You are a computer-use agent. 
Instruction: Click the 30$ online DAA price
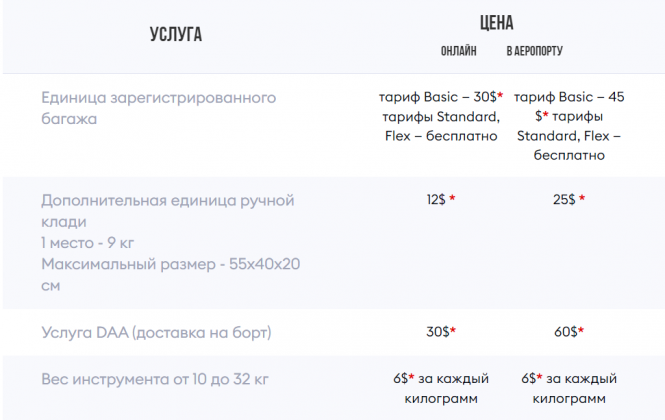click(436, 332)
